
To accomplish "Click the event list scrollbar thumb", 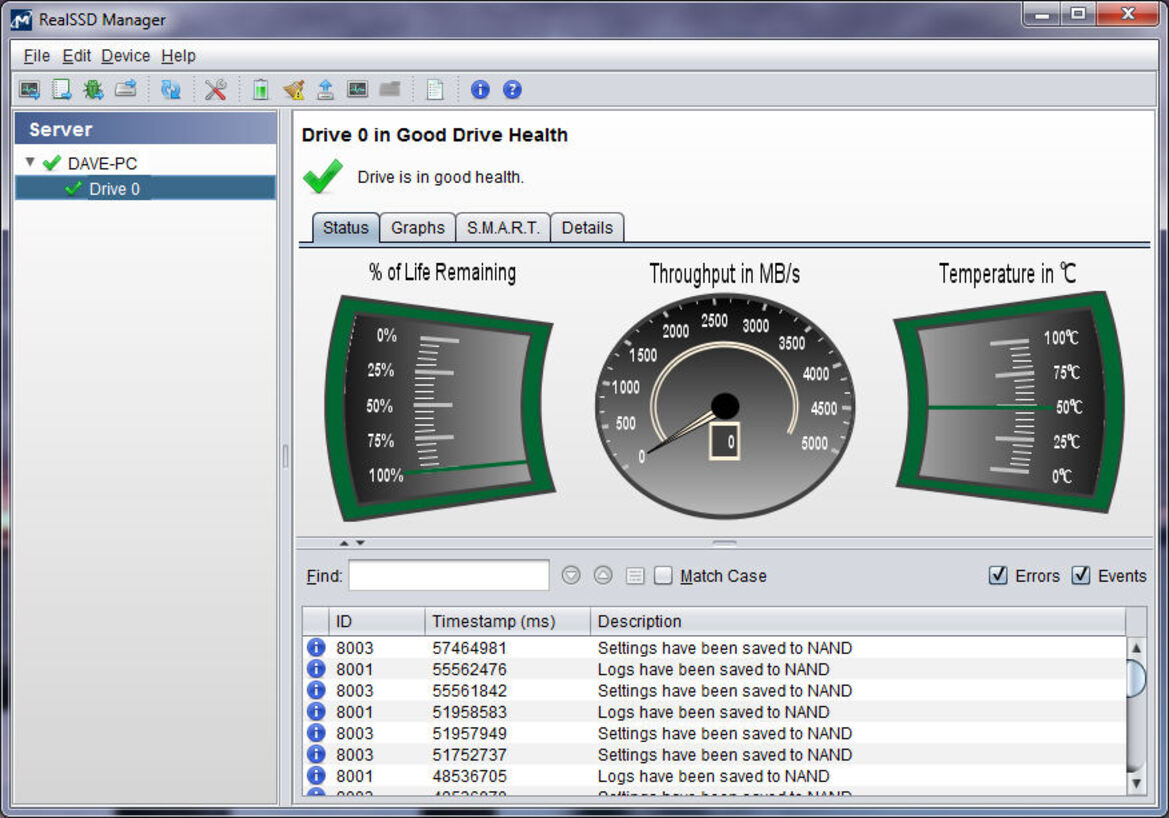I will (1136, 678).
